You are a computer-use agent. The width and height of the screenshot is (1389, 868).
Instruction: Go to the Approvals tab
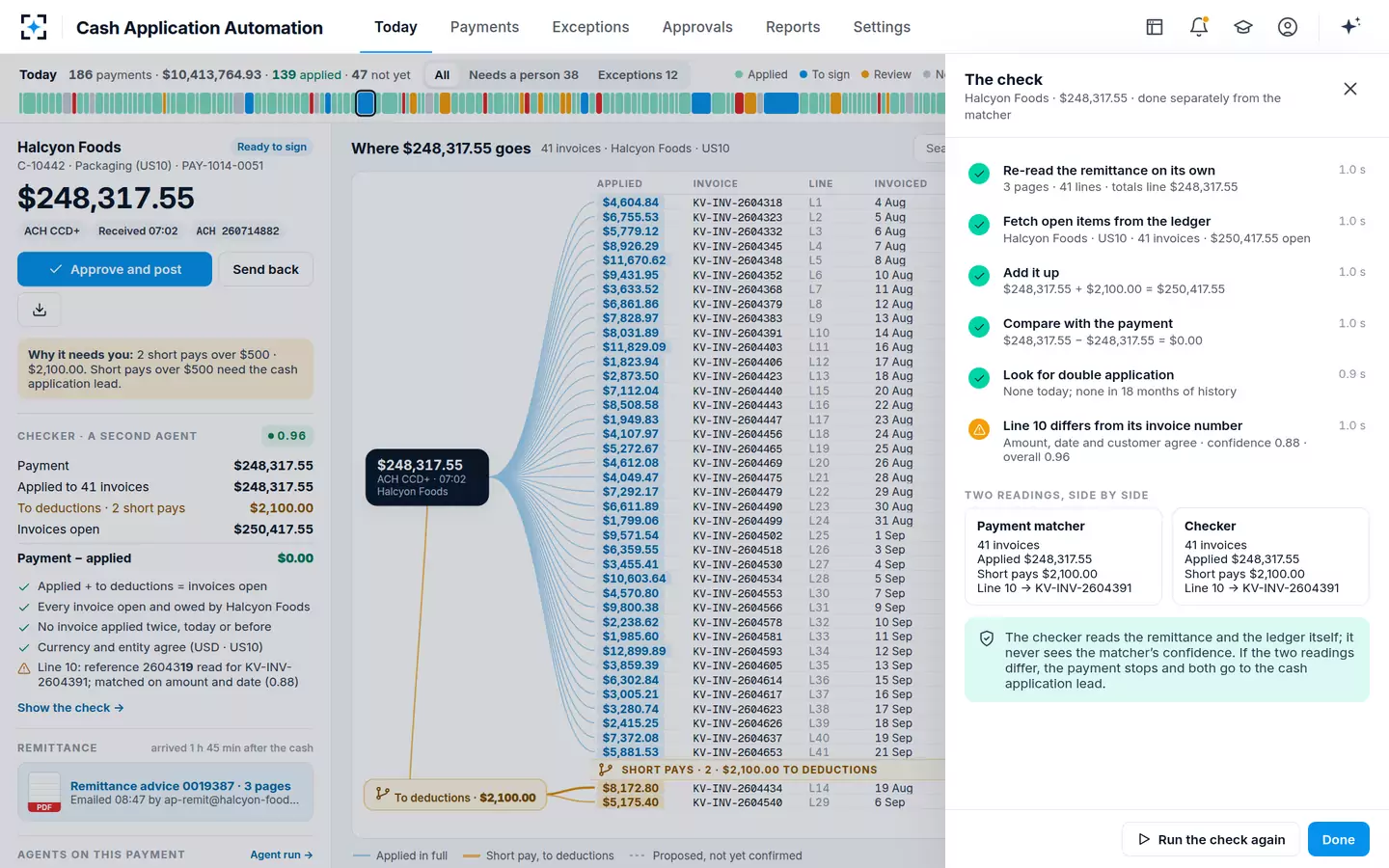(x=697, y=27)
